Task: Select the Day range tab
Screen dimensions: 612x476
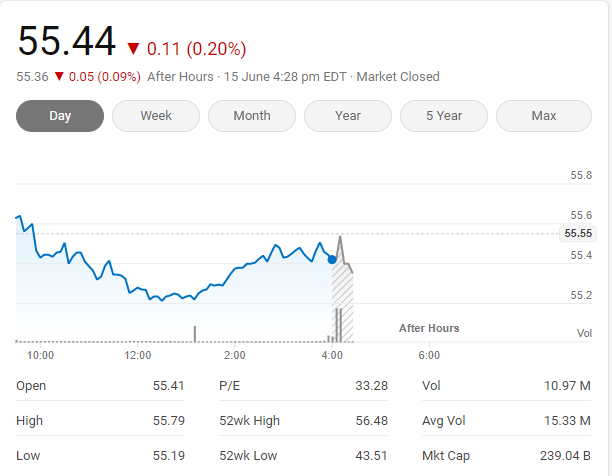Action: tap(60, 116)
